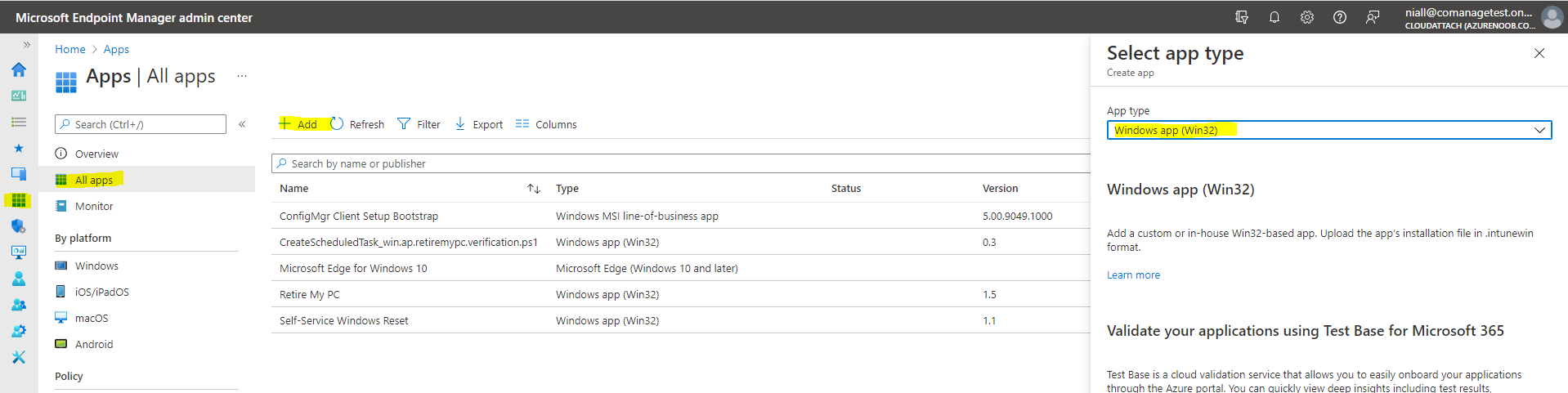Open the Help question mark icon
The image size is (1568, 393).
coord(1340,17)
